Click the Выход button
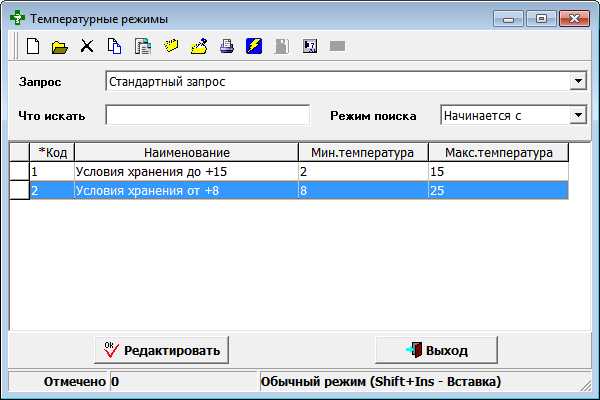The height and width of the screenshot is (400, 600). pyautogui.click(x=437, y=350)
